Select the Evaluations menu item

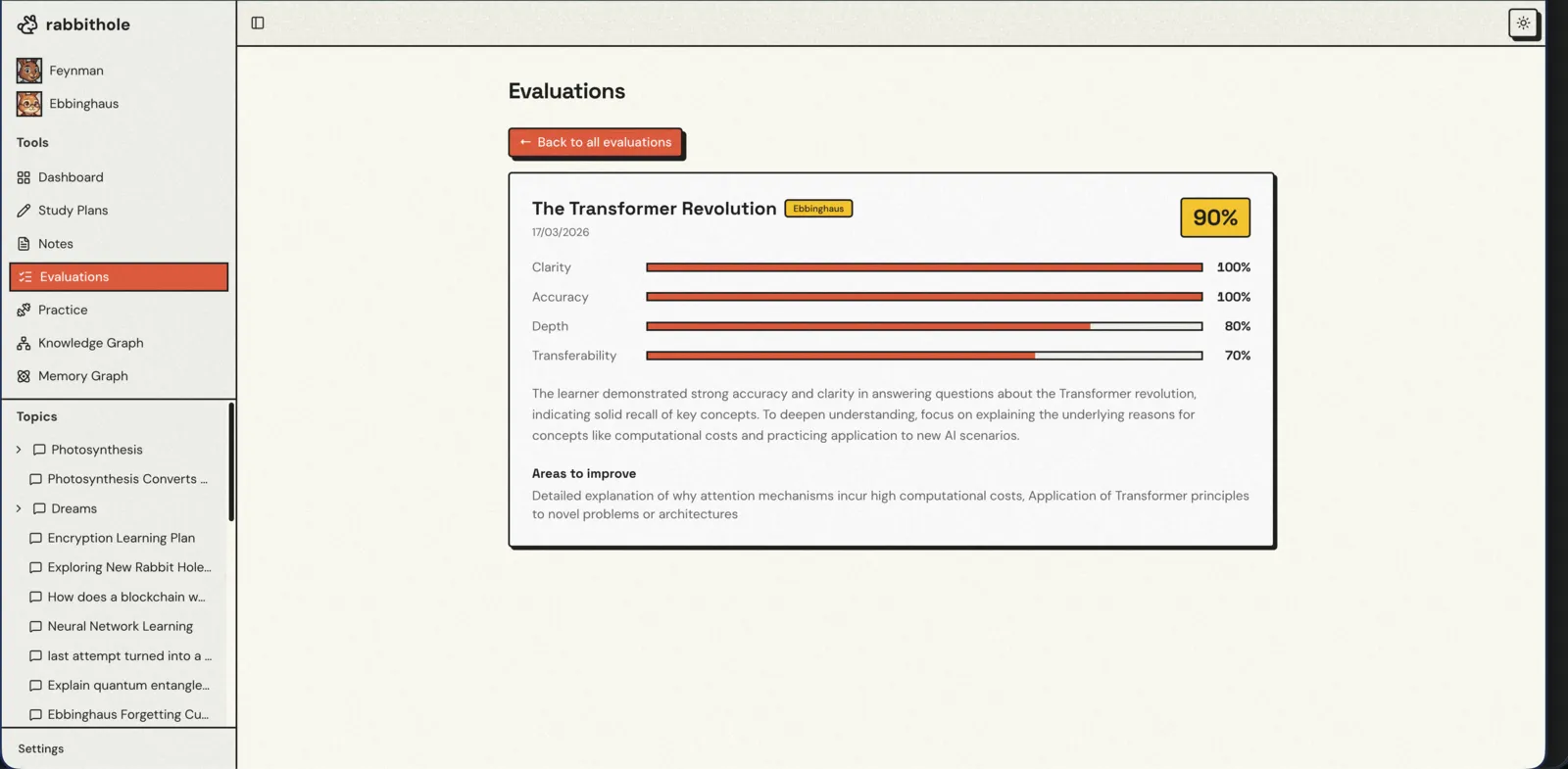tap(119, 277)
